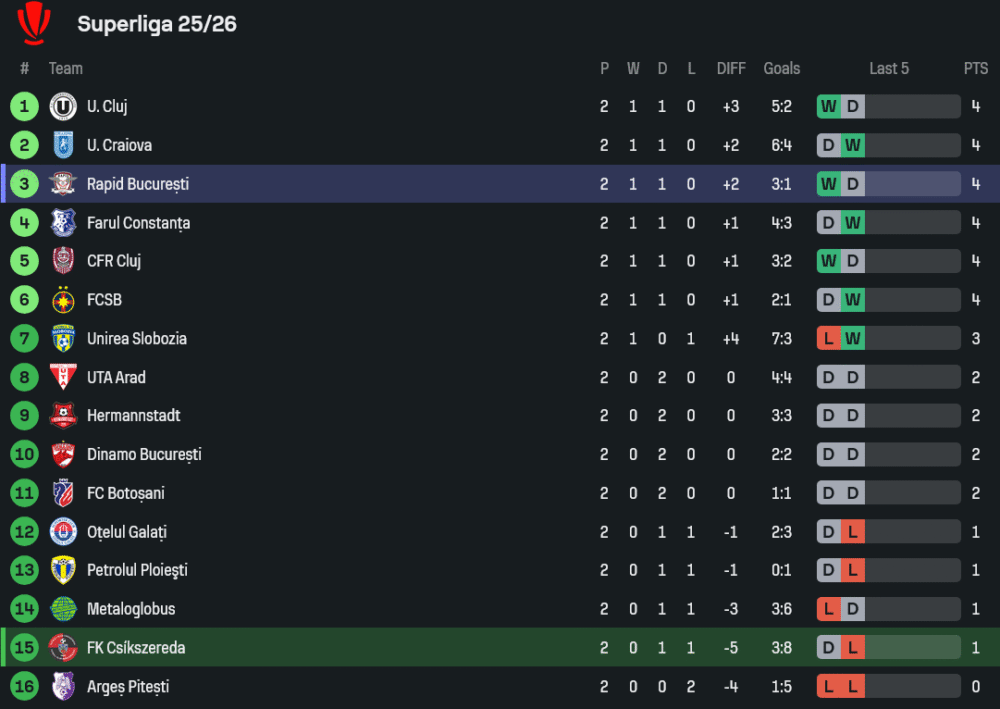Click the Farul Constanța club crest
The image size is (1000, 709).
[x=63, y=223]
